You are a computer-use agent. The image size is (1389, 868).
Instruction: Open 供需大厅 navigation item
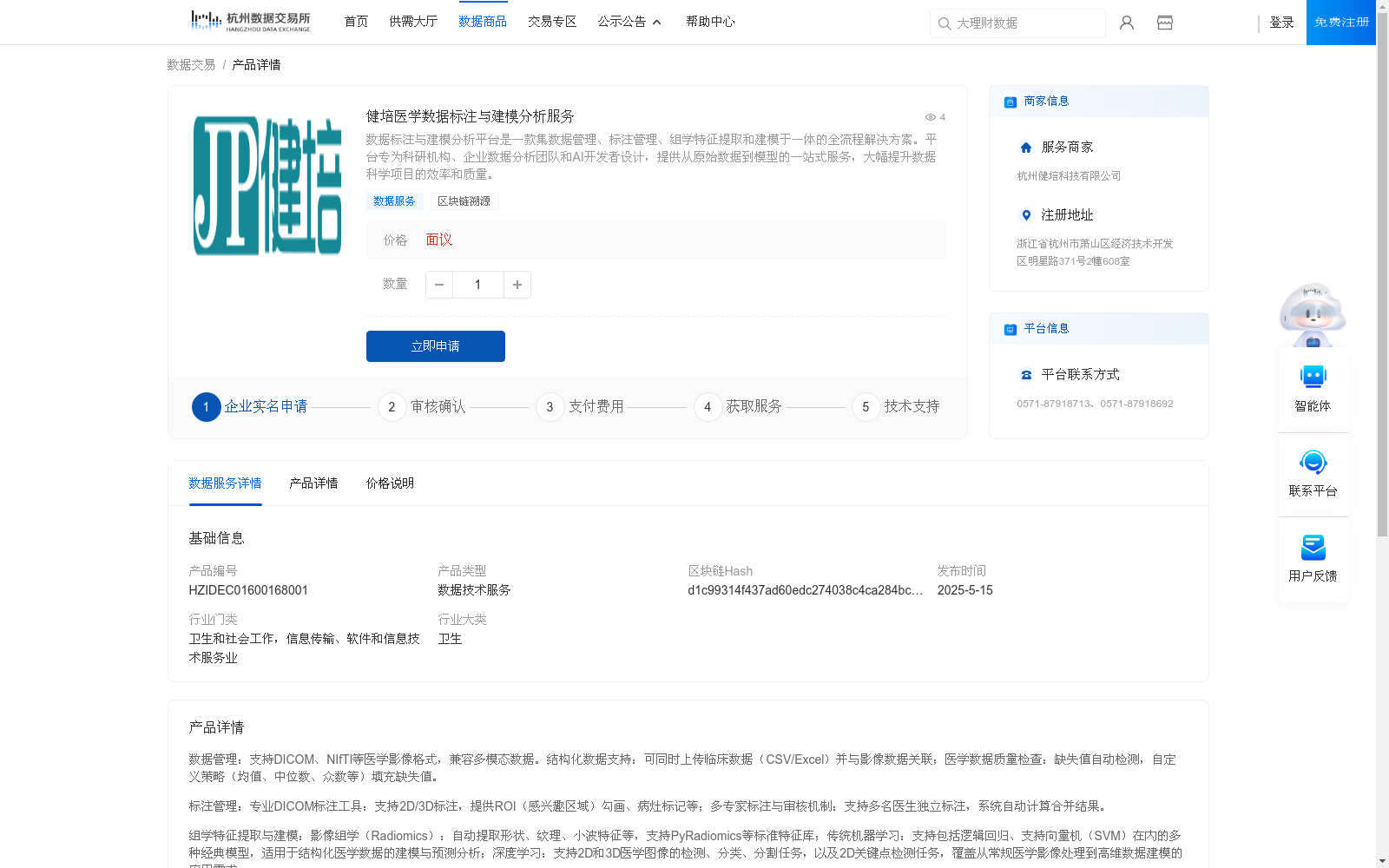(x=413, y=22)
